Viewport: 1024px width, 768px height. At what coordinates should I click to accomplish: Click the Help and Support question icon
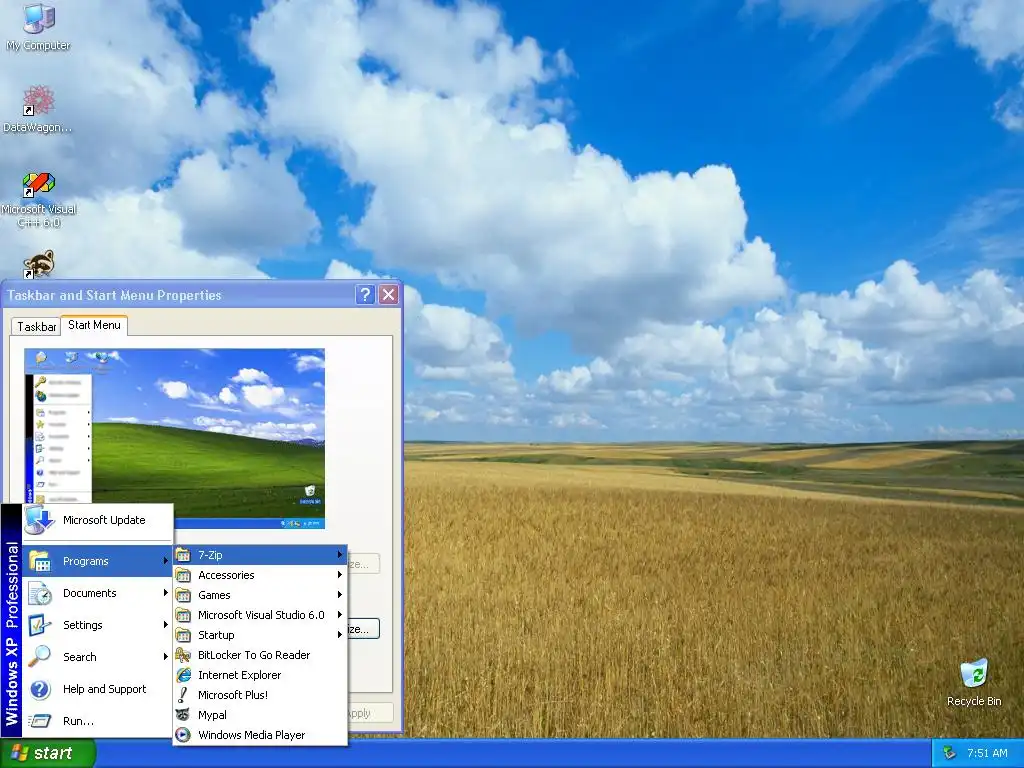[40, 689]
